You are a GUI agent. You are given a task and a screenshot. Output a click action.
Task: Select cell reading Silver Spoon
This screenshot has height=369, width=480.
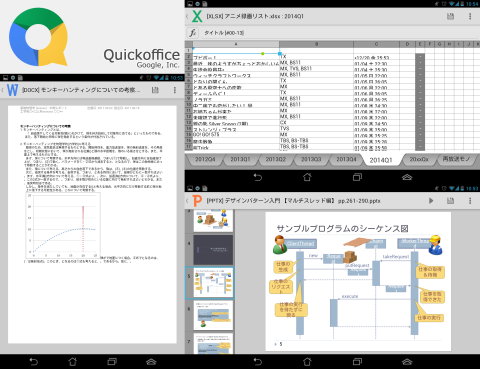point(236,123)
